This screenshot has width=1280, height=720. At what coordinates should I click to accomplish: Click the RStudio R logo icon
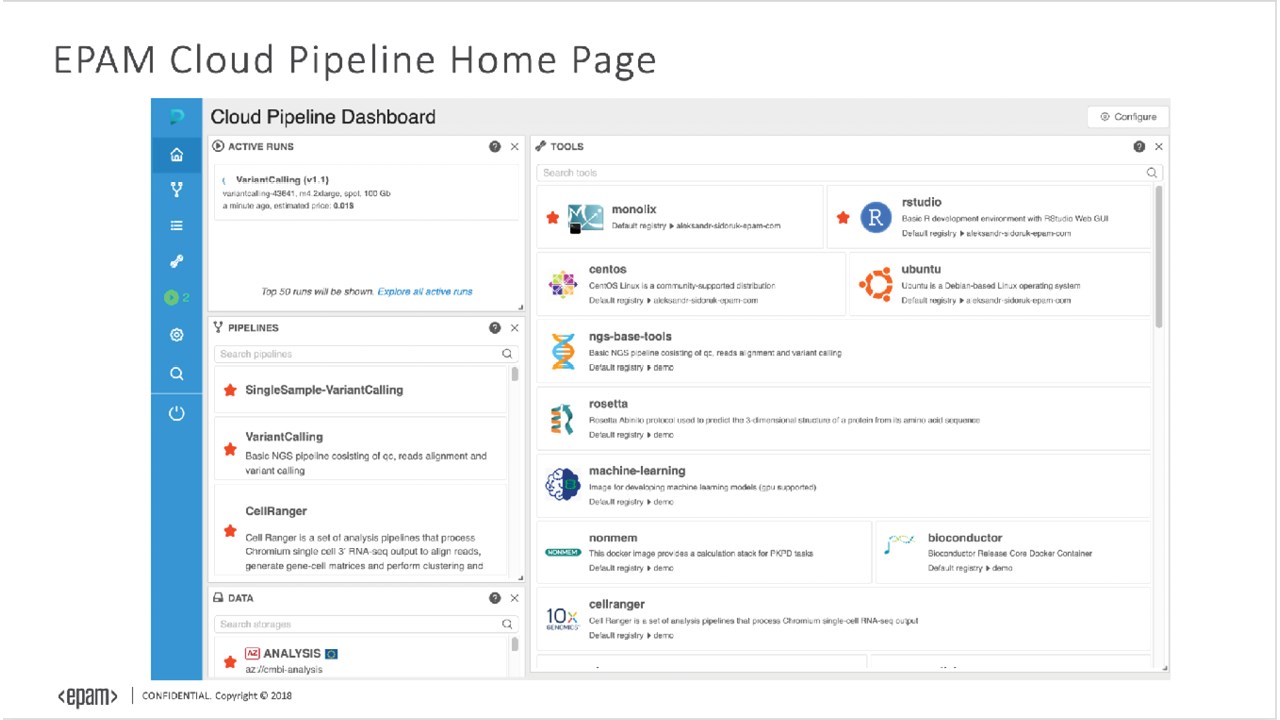point(876,217)
